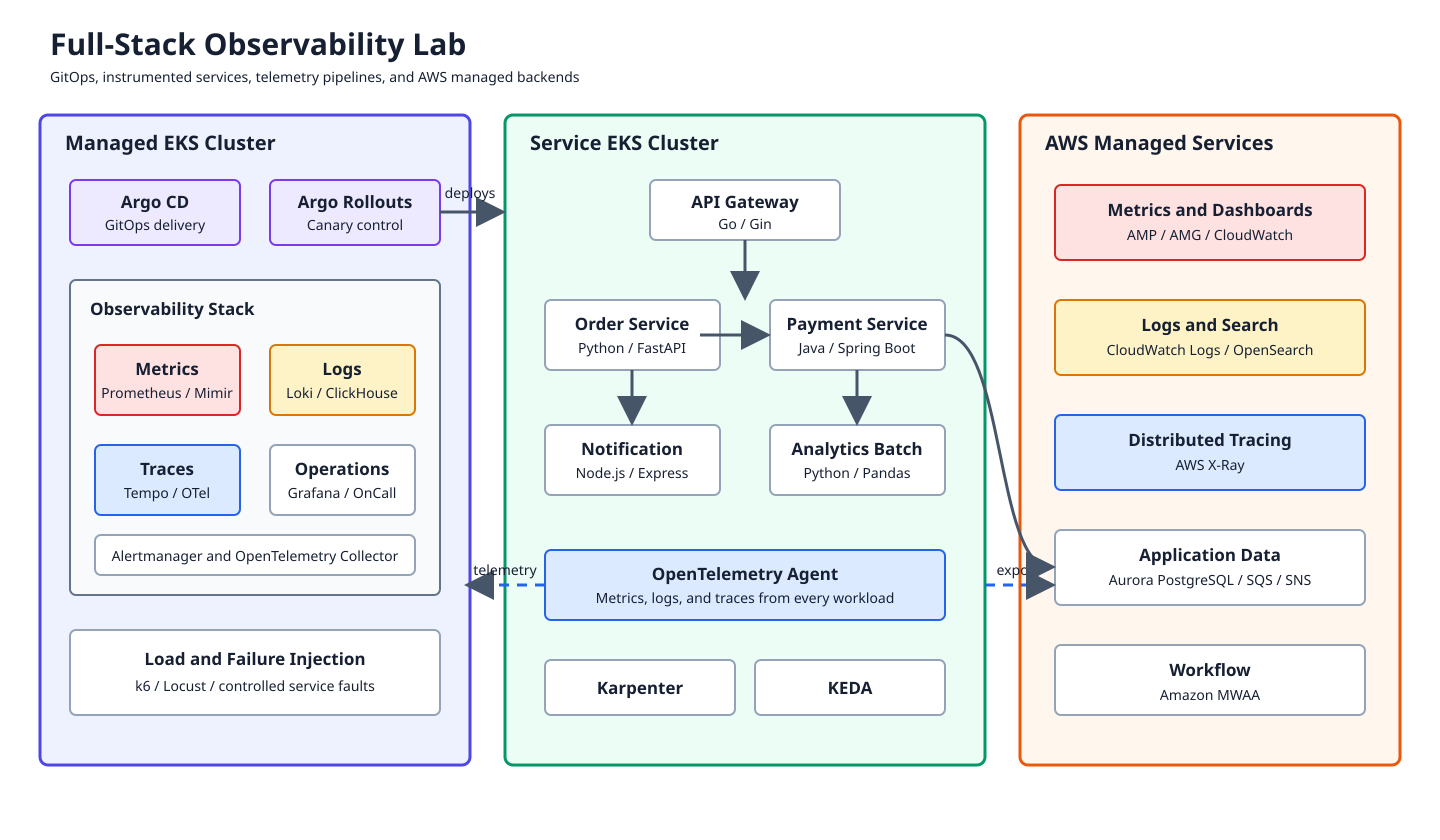Select the Operations Grafana / OnCall box
Screen dimensions: 1440x840
pyautogui.click(x=342, y=480)
